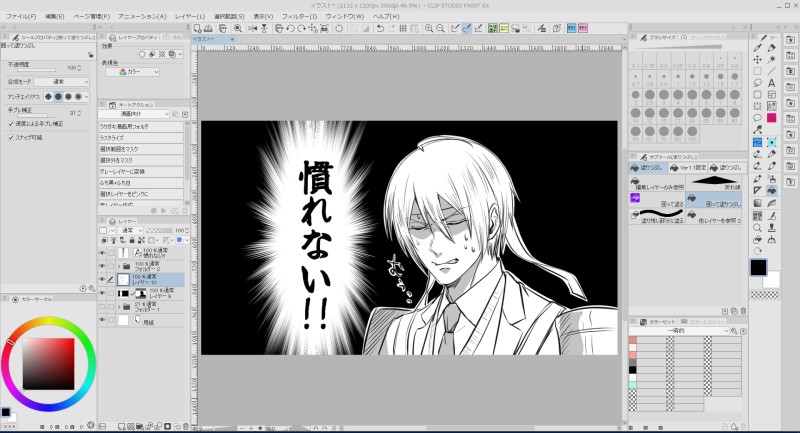
Task: Select the Text tool marked A
Action: [x=771, y=83]
